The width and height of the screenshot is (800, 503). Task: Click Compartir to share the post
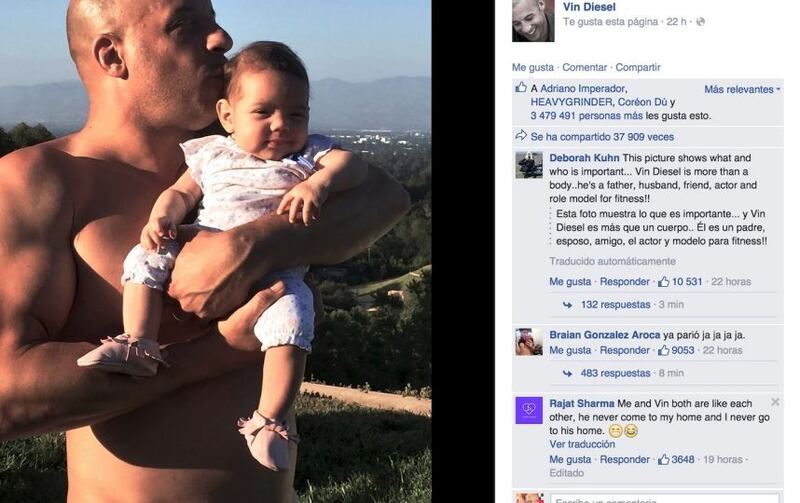coord(638,67)
